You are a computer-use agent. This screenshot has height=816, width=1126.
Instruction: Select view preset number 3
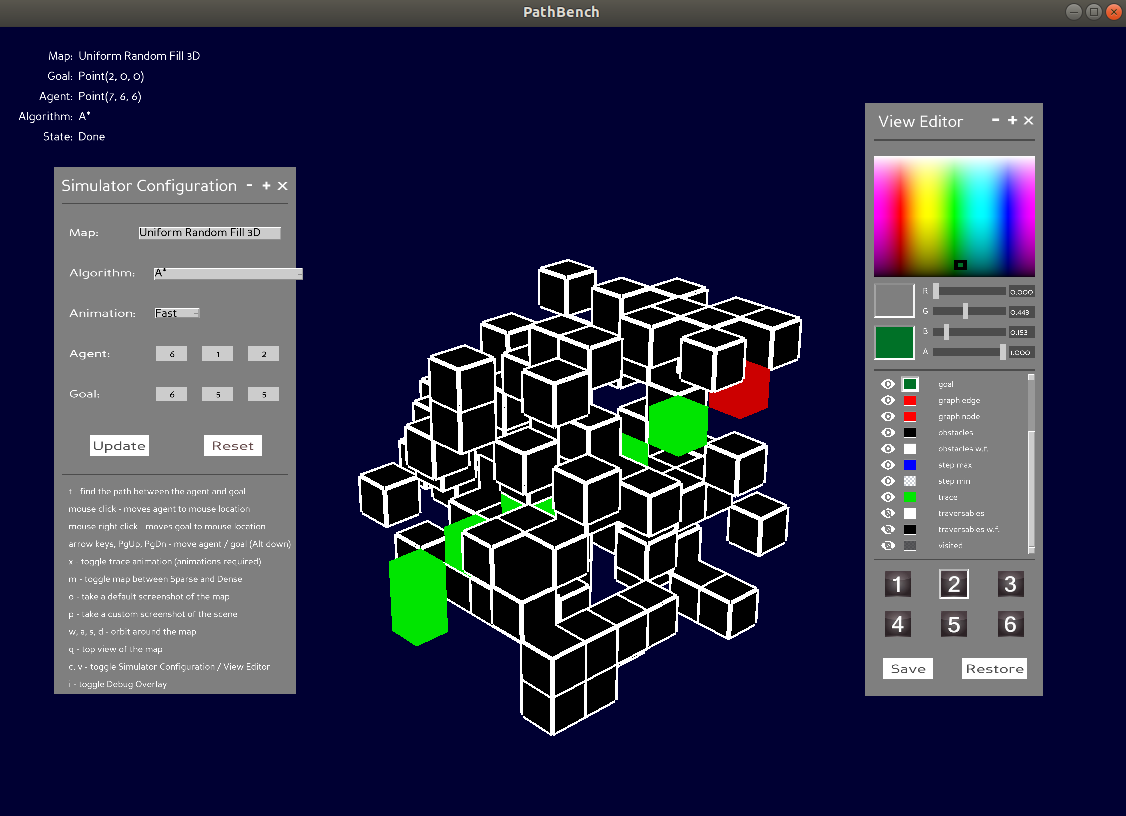[x=1010, y=585]
